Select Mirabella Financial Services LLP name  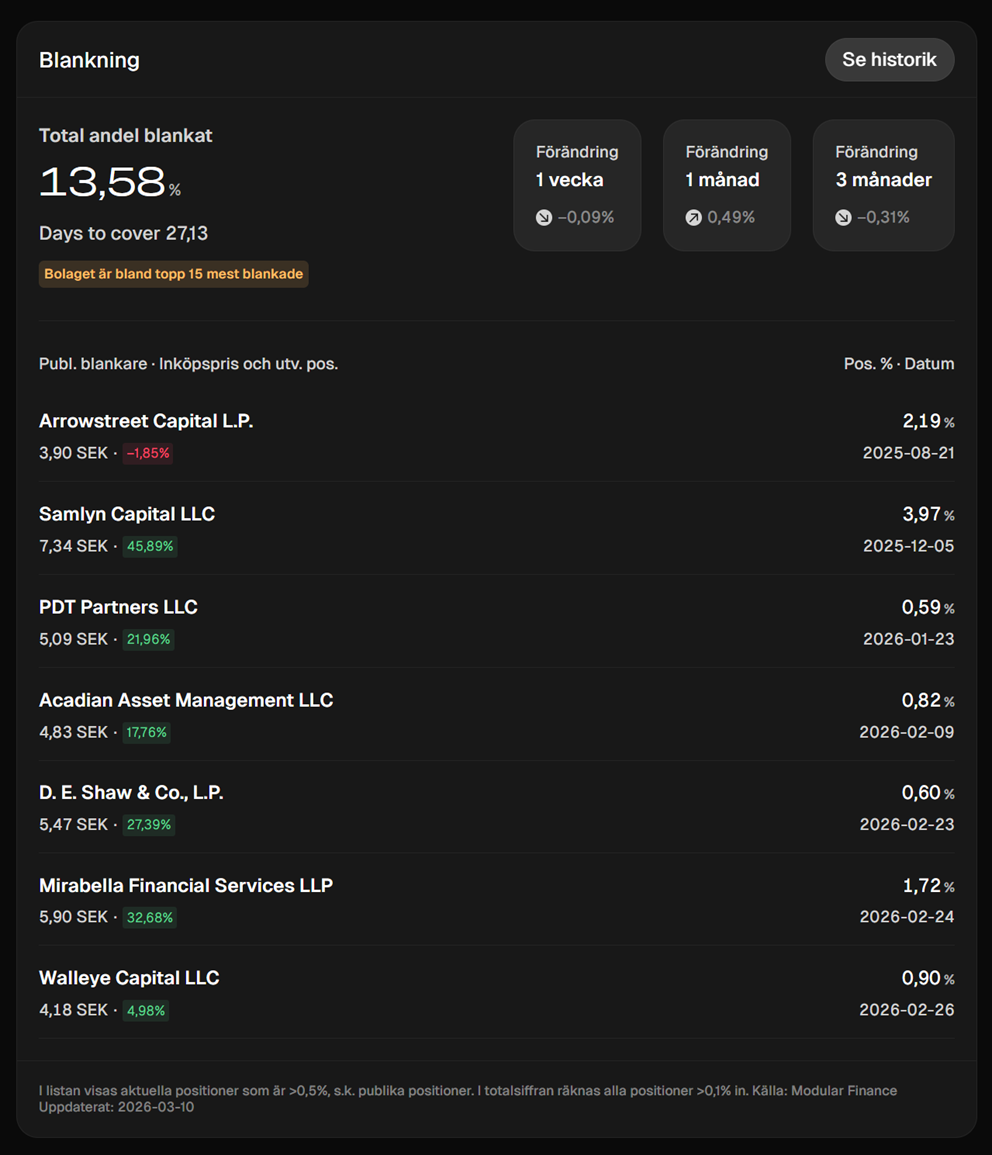[186, 885]
